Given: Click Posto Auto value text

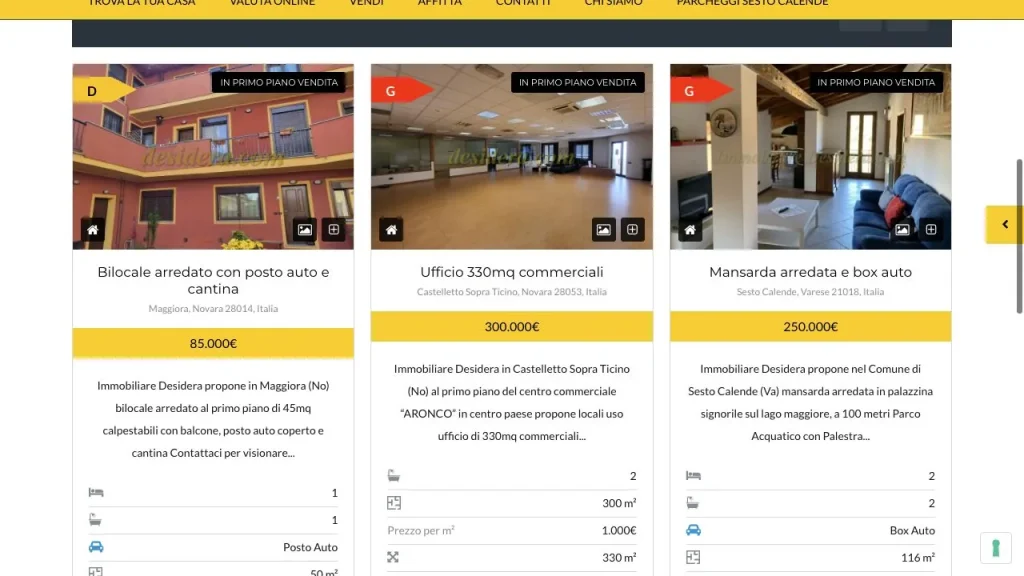Looking at the screenshot, I should 310,547.
